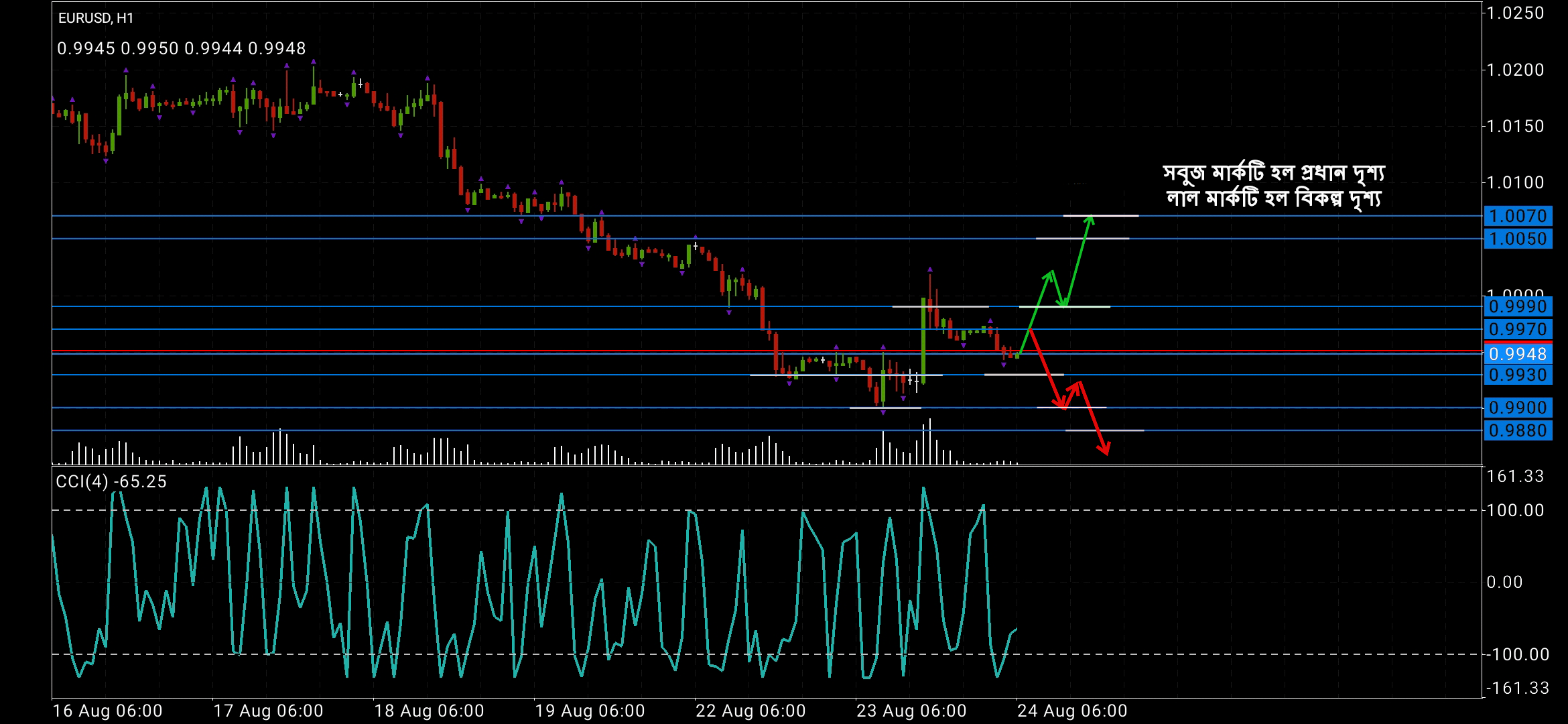Click the current price 0.9948 label
The width and height of the screenshot is (1568, 724).
(x=1518, y=353)
